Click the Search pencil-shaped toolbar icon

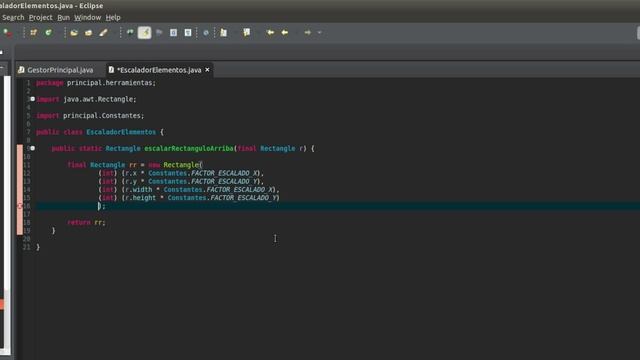click(x=103, y=33)
